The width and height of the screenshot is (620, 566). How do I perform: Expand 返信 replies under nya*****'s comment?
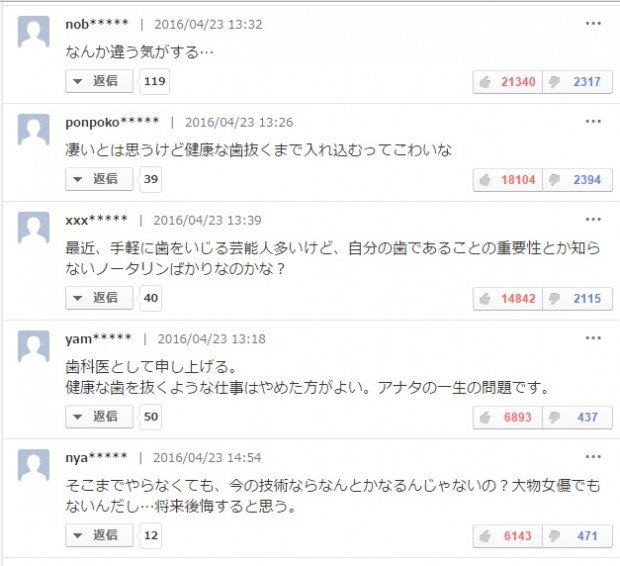pyautogui.click(x=99, y=535)
